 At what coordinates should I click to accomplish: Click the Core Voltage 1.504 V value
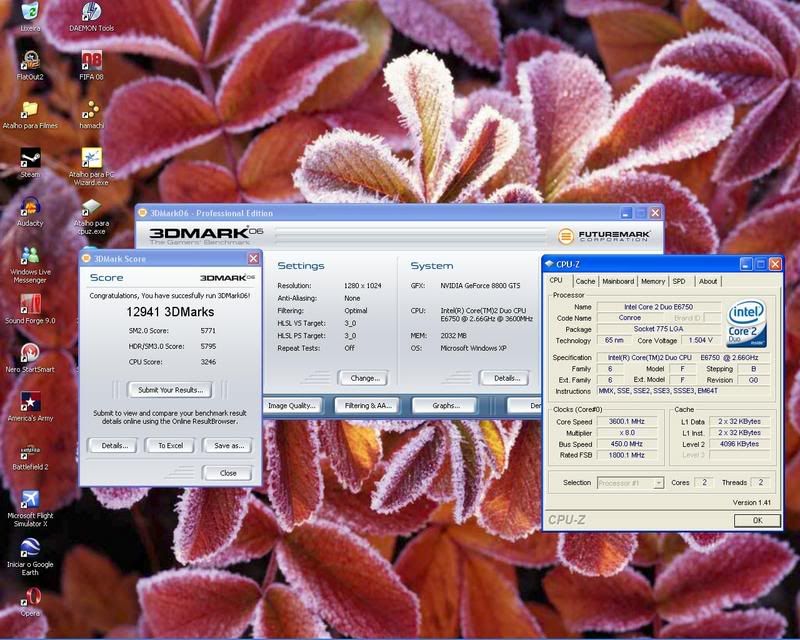[700, 340]
